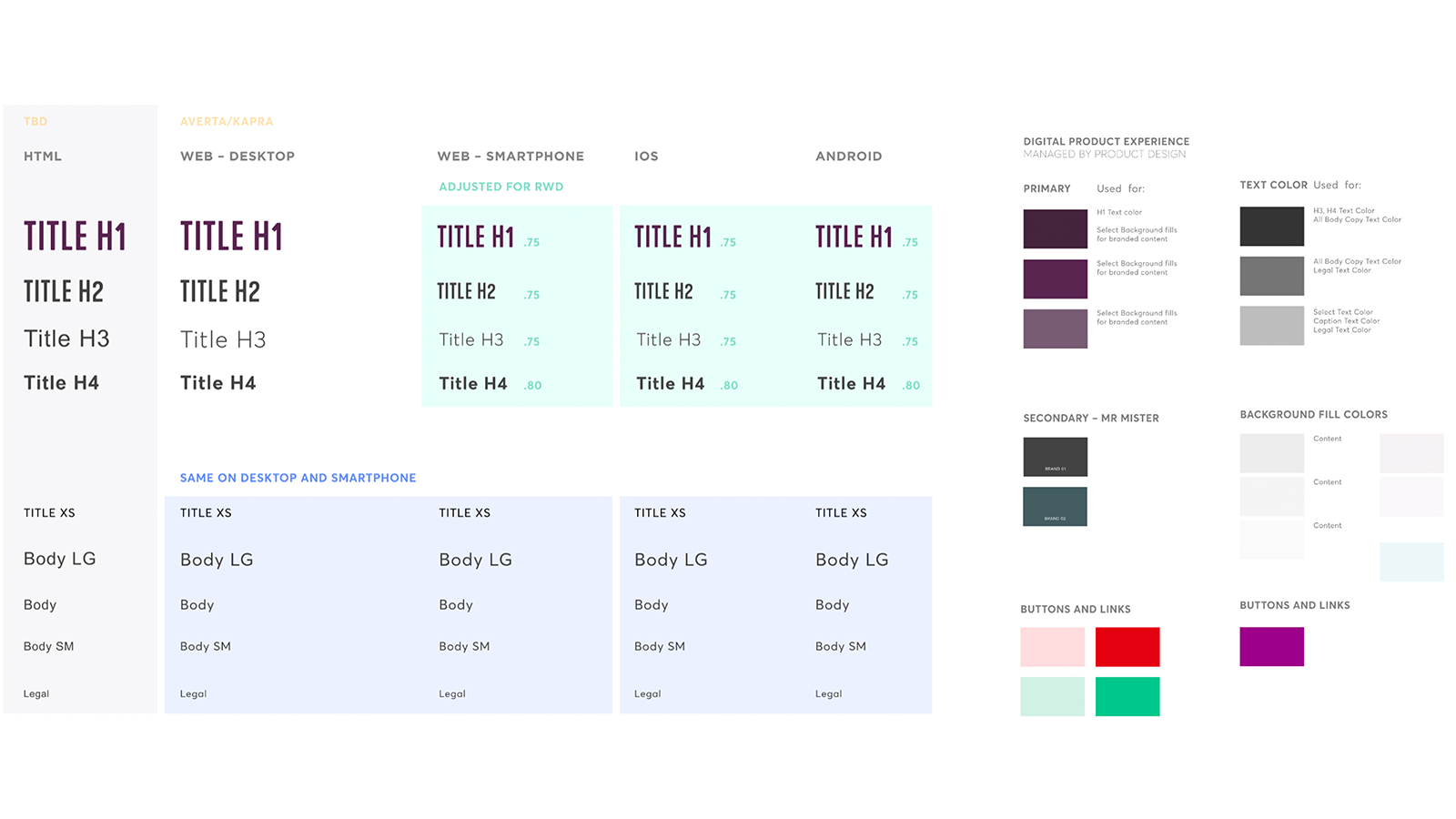Select the light pink button swatch
Screen dimensions: 1456x819
(1052, 647)
